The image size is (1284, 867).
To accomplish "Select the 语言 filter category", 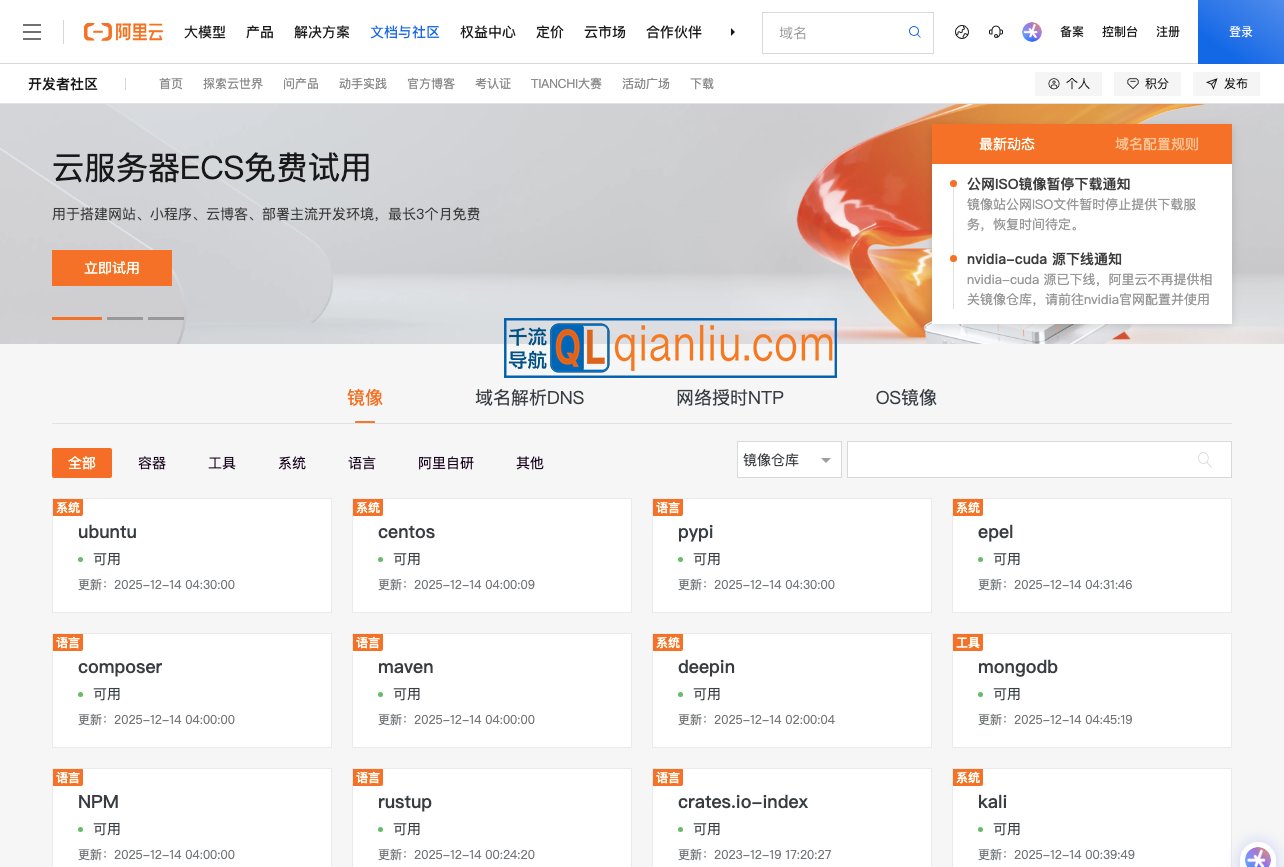I will [x=361, y=463].
